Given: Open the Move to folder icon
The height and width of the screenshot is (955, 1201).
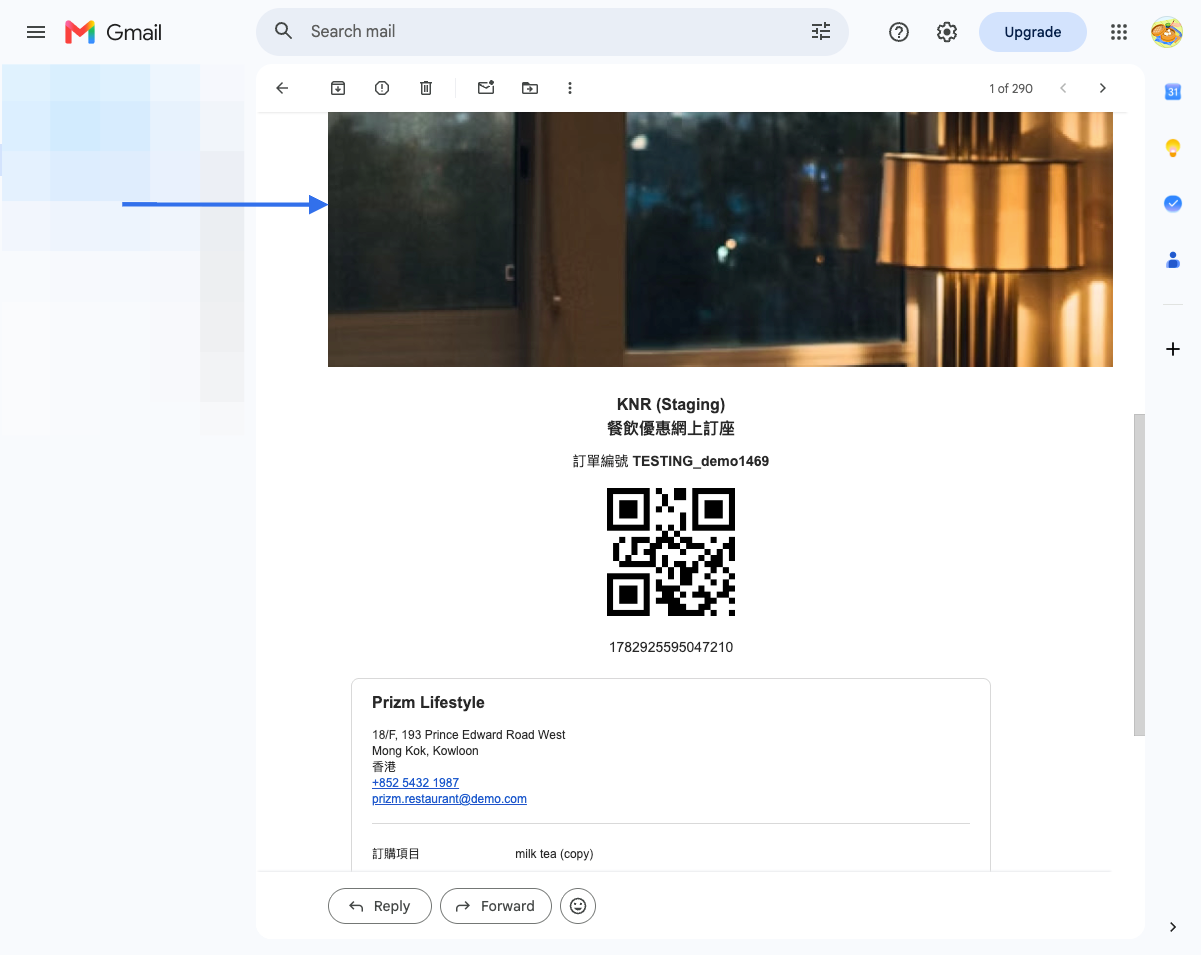Looking at the screenshot, I should pos(530,88).
